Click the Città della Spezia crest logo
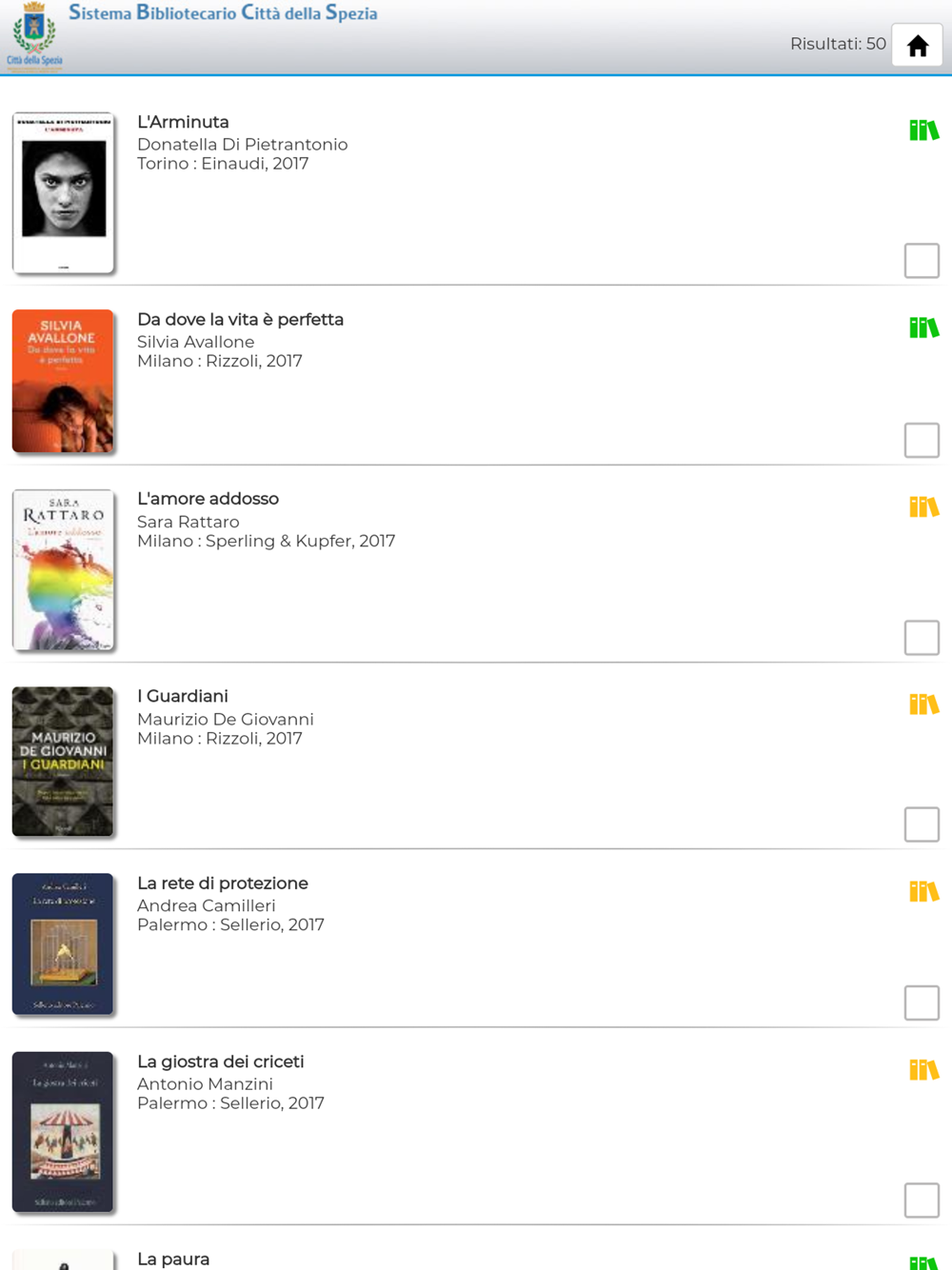The image size is (952, 1270). (35, 36)
